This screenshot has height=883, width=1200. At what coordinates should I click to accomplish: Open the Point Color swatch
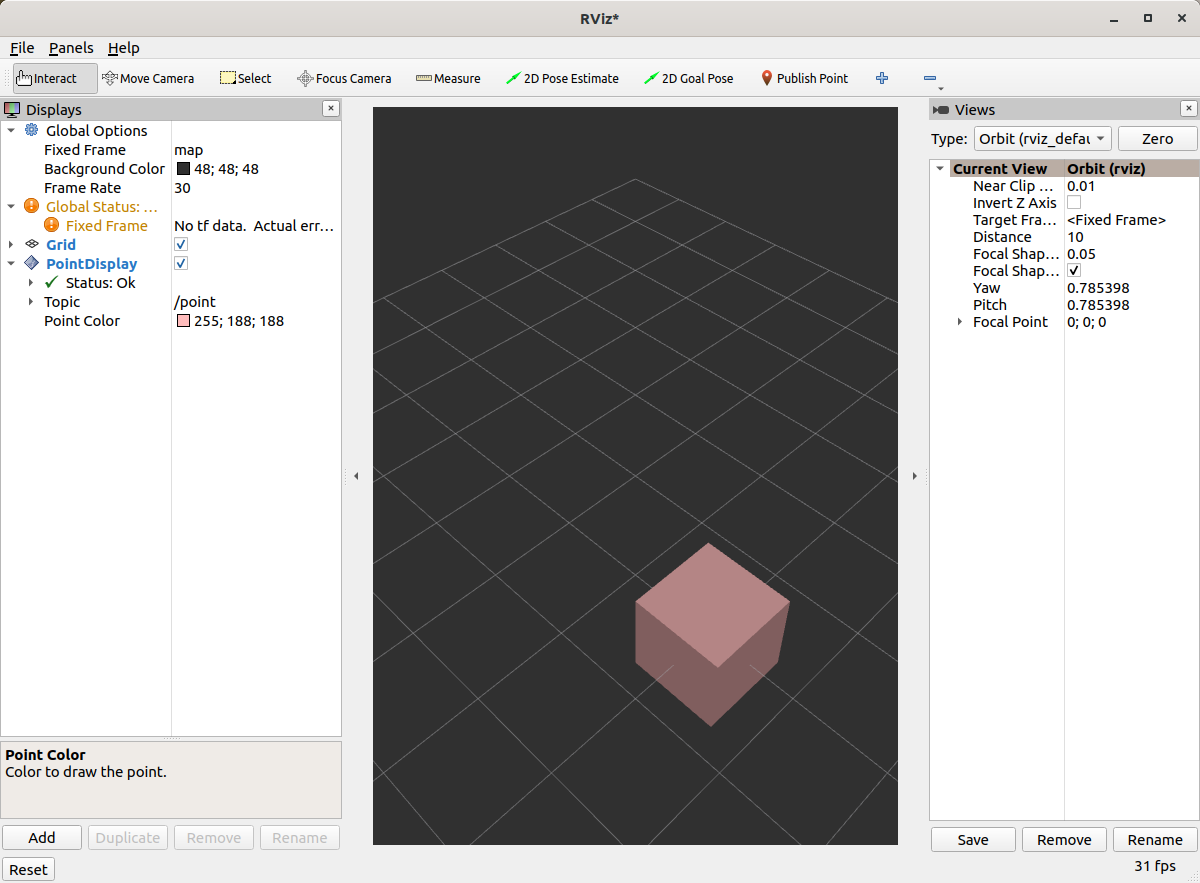(x=181, y=320)
